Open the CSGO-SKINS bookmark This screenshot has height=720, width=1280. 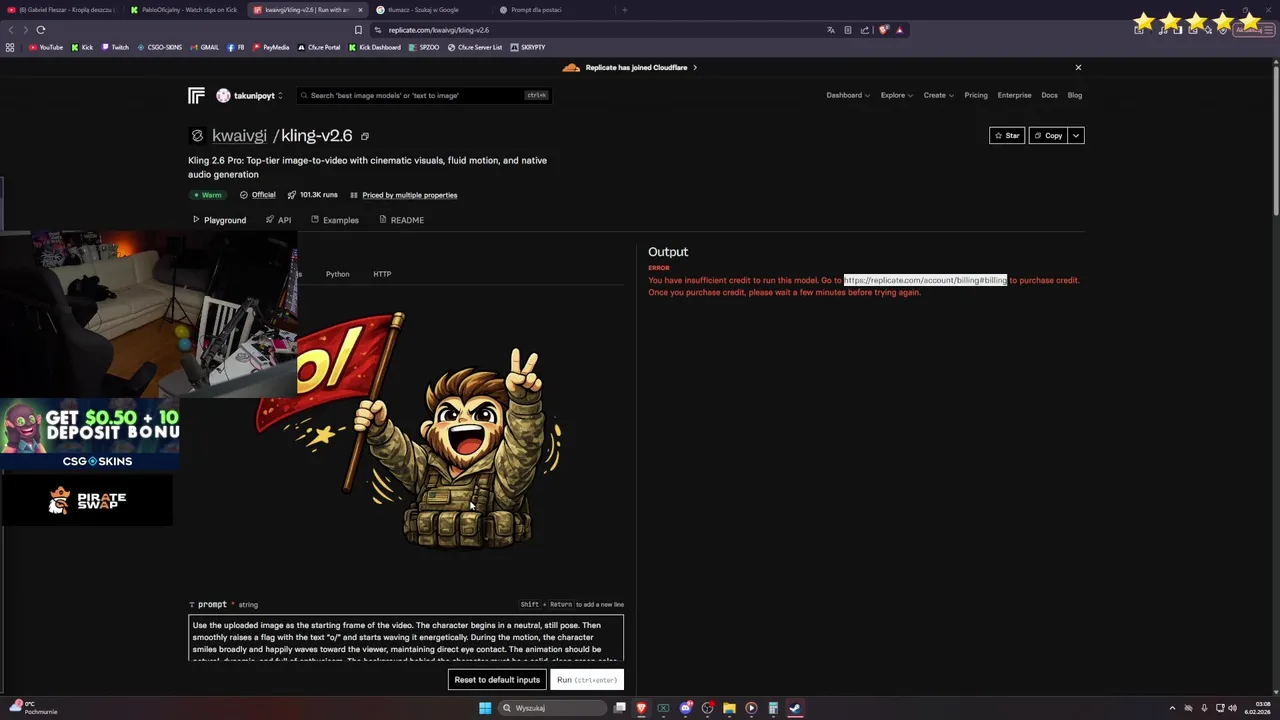pos(159,47)
